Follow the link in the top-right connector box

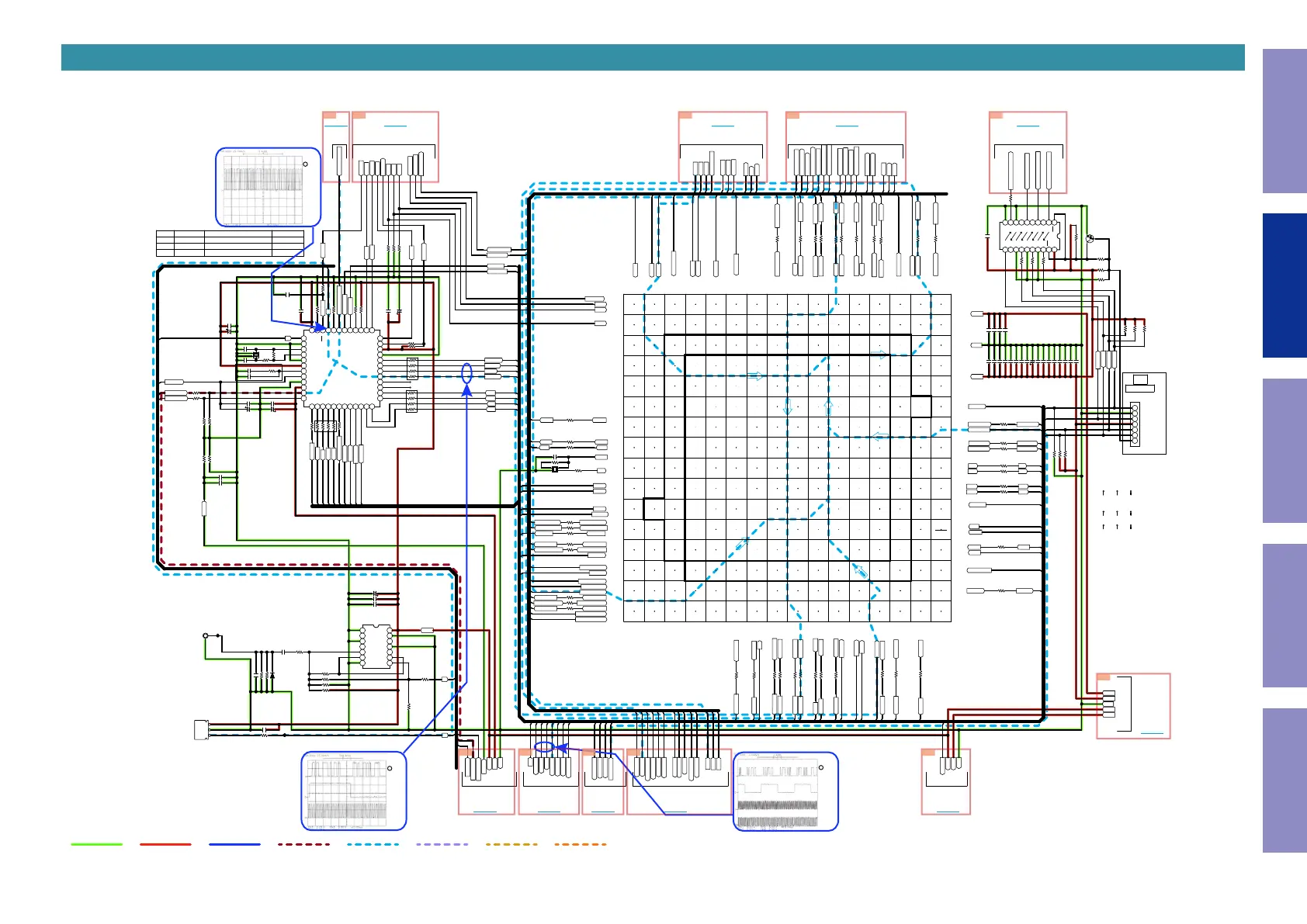pyautogui.click(x=1027, y=125)
